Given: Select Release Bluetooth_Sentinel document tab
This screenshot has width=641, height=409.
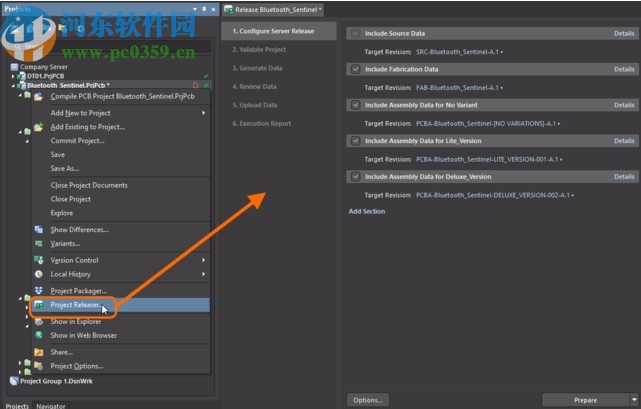Looking at the screenshot, I should click(273, 9).
